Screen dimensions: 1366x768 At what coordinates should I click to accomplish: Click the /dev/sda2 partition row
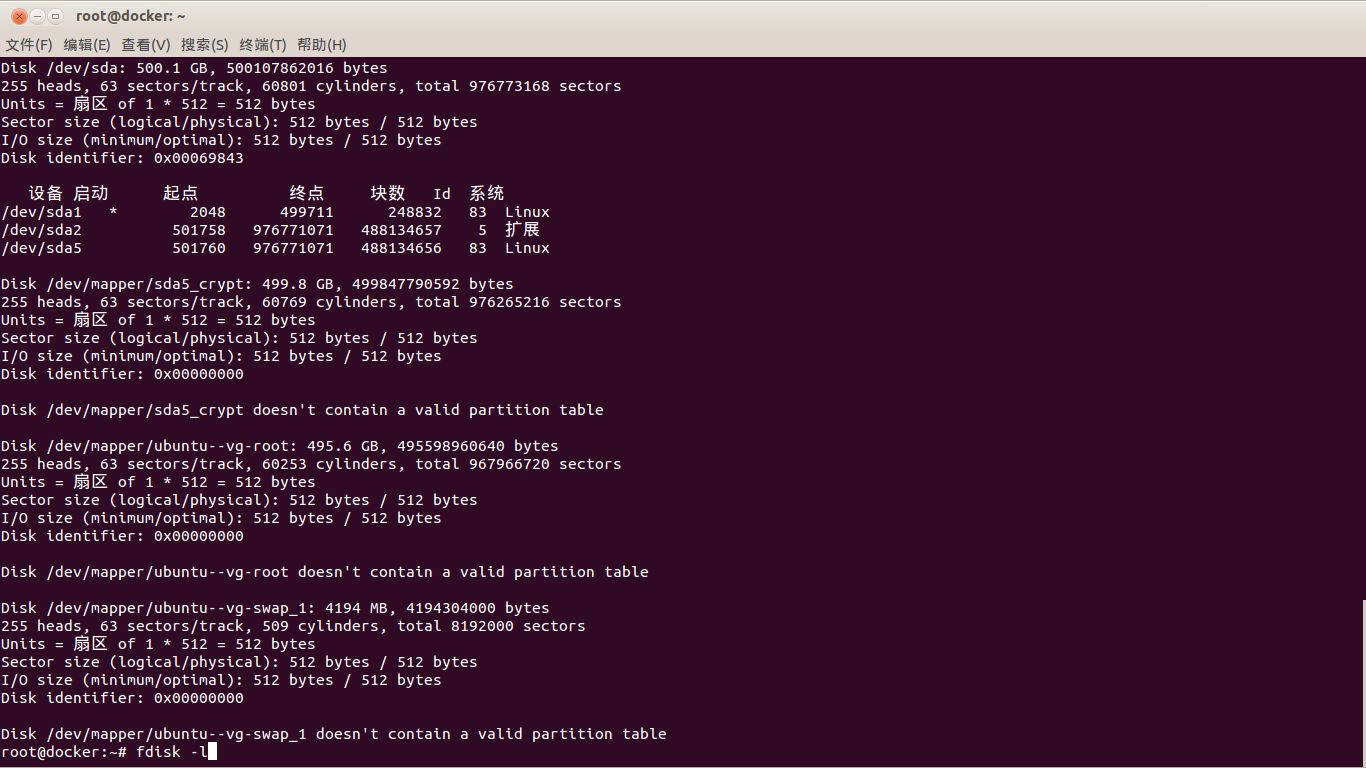pyautogui.click(x=270, y=230)
